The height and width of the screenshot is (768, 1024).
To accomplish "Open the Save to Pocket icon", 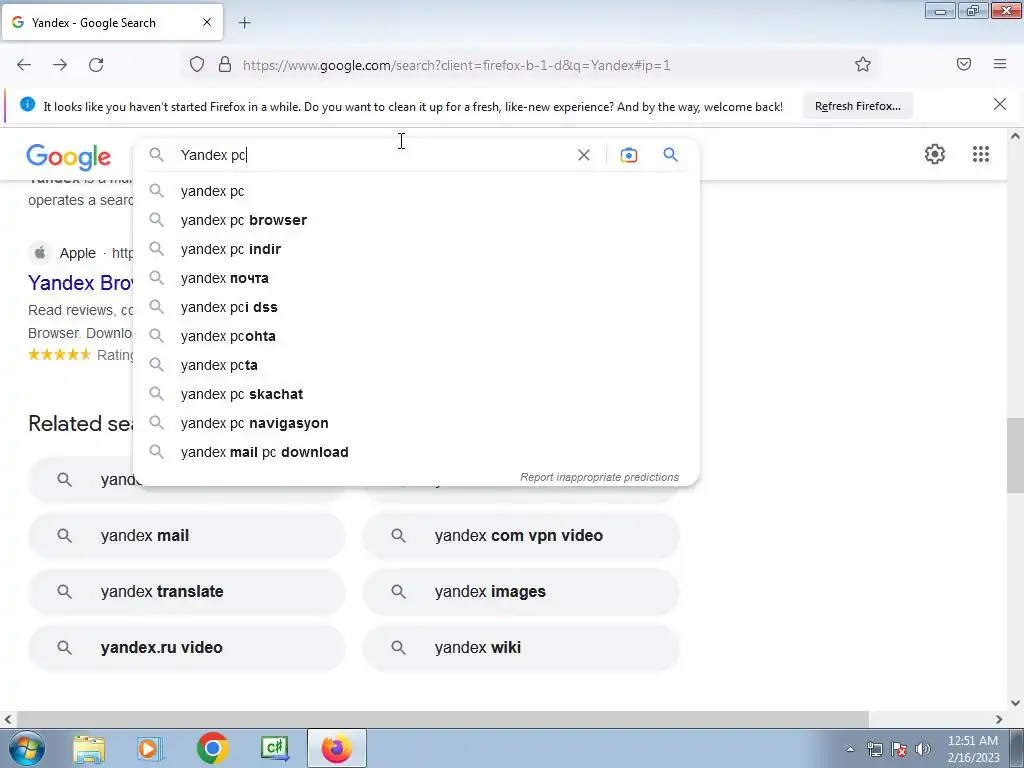I will [x=964, y=64].
